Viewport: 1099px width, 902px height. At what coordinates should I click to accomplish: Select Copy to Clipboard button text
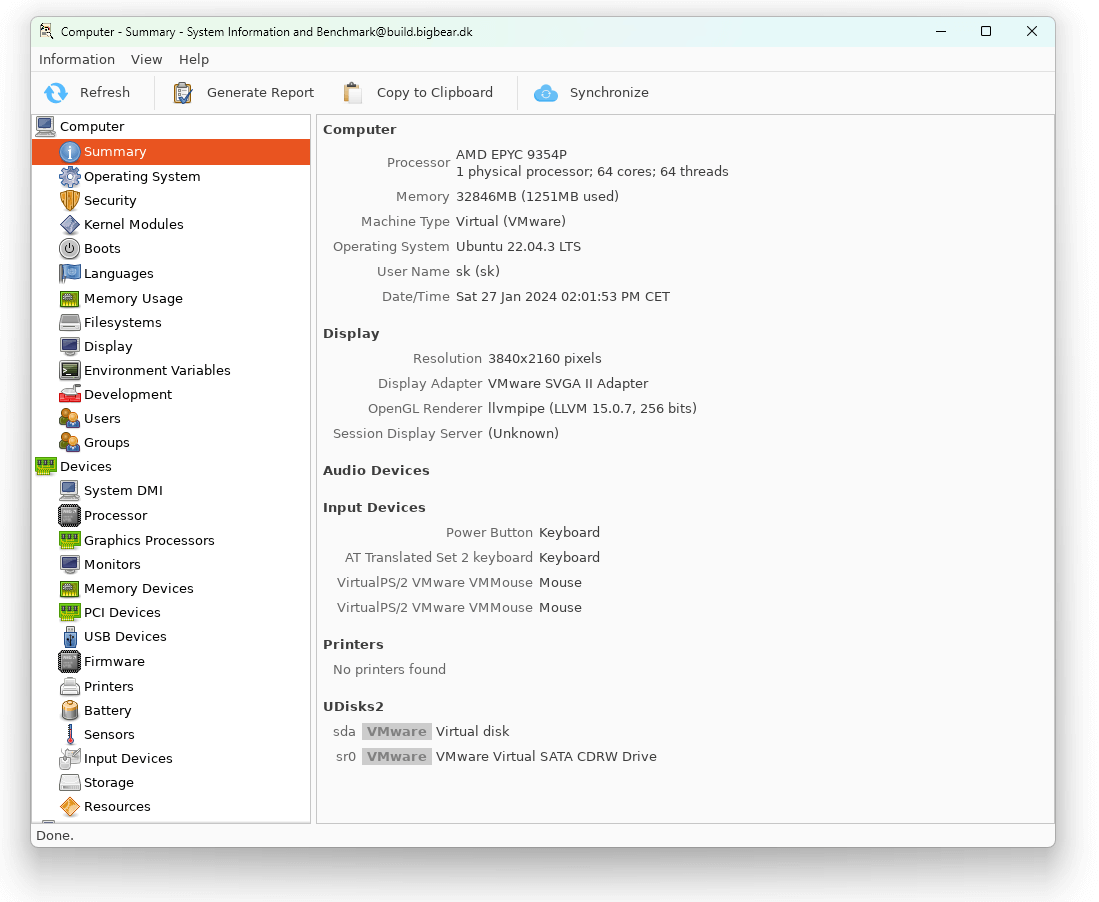[435, 93]
